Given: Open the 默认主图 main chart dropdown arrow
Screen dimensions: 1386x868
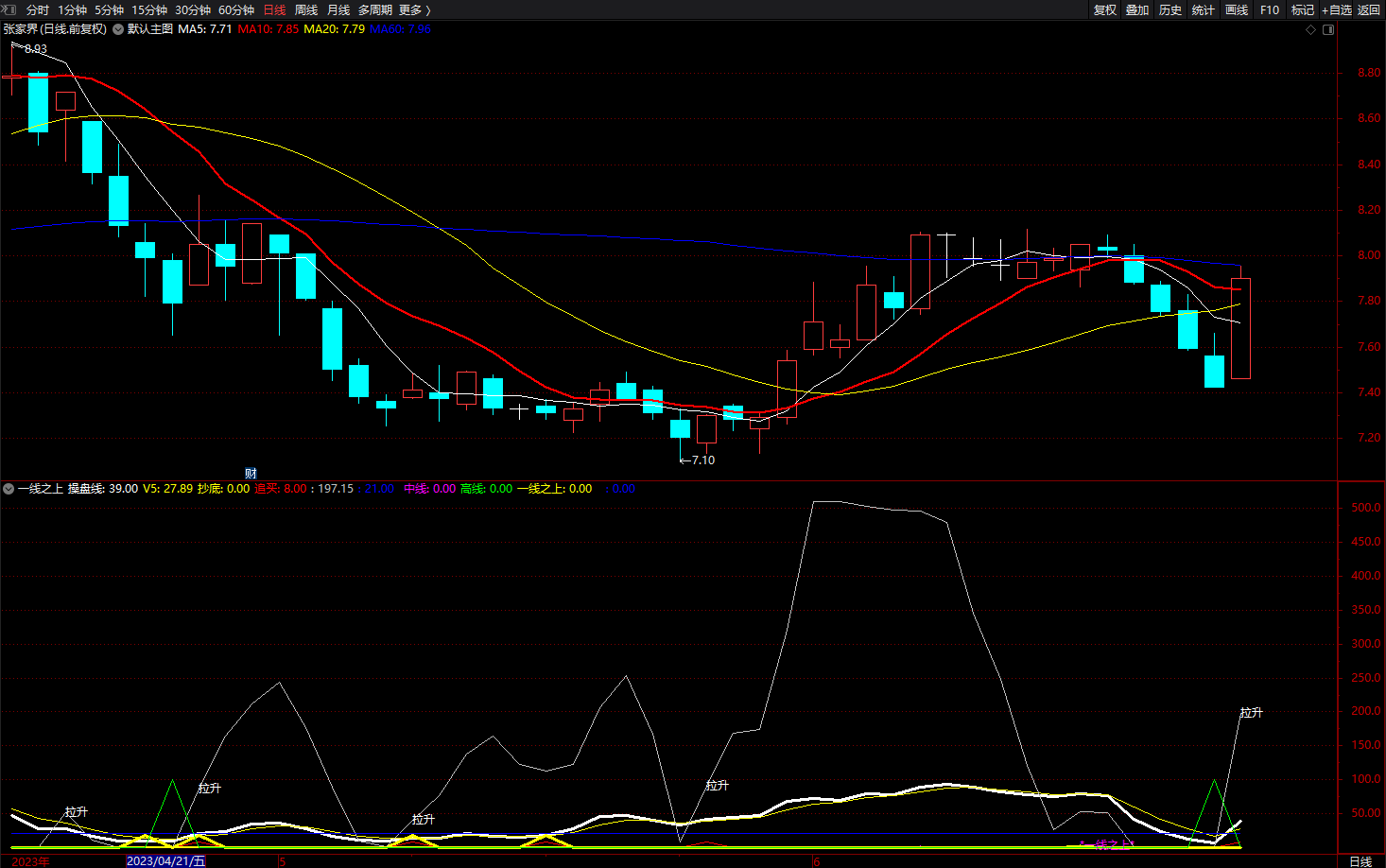Looking at the screenshot, I should (118, 29).
